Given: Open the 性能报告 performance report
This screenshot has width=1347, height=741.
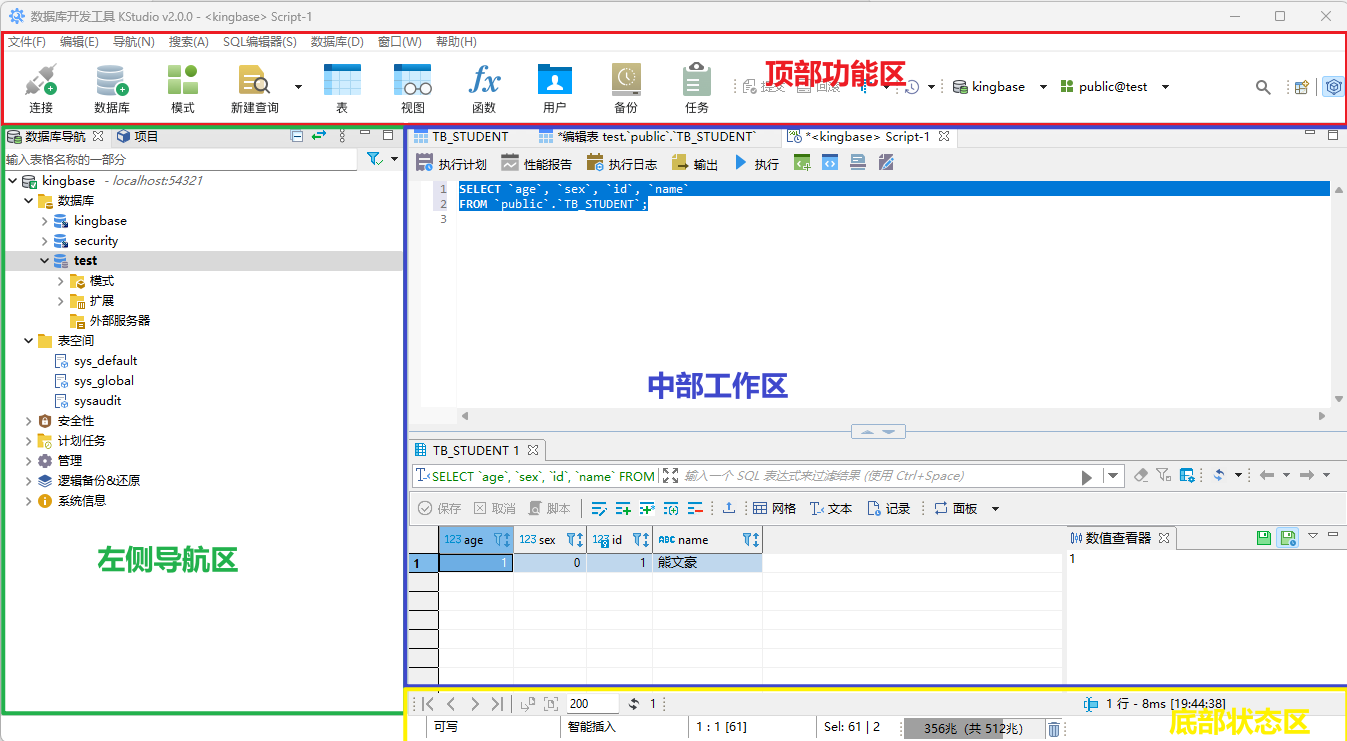Looking at the screenshot, I should (x=537, y=163).
